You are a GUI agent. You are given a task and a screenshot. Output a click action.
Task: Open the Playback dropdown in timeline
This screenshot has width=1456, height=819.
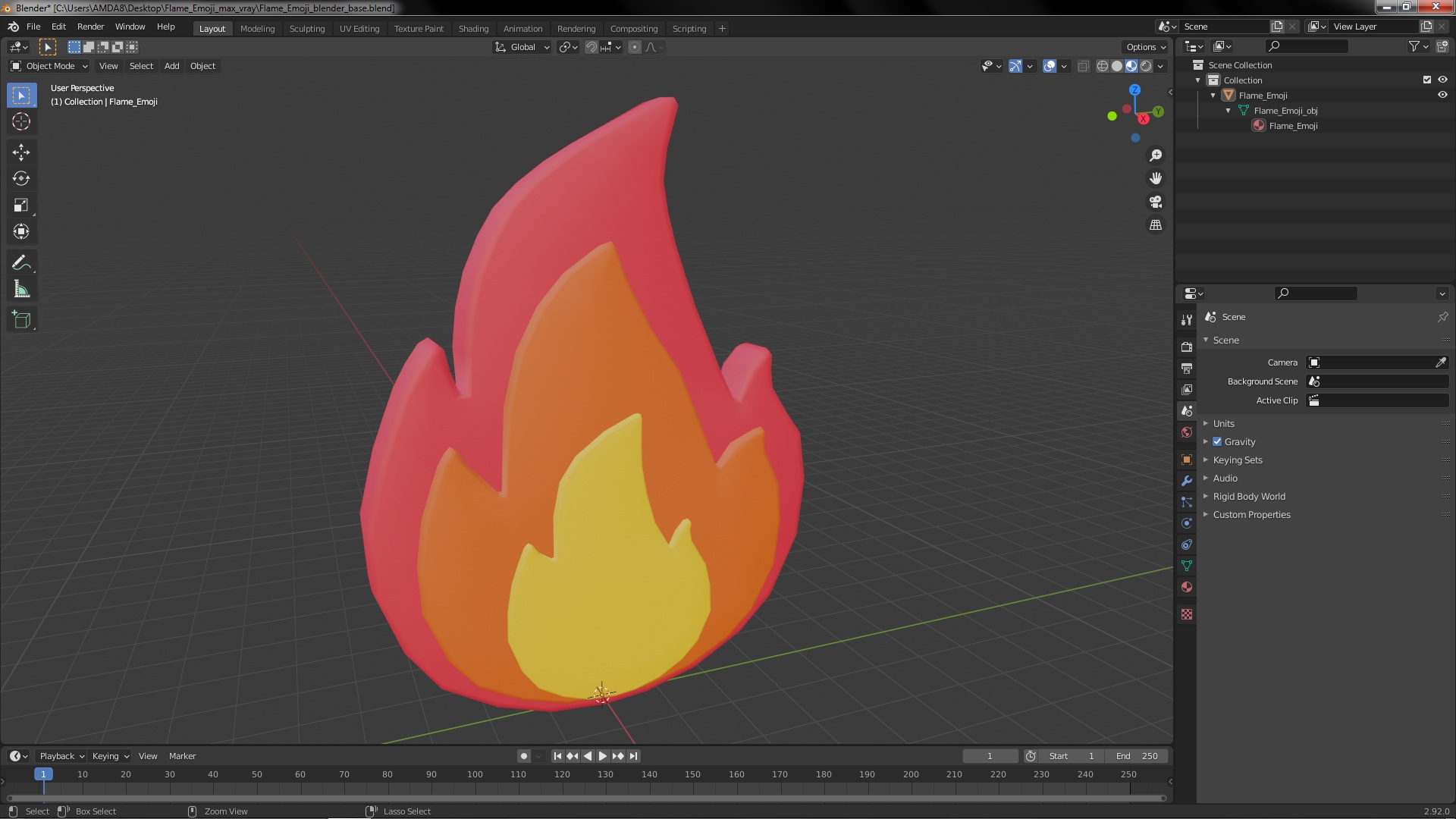click(61, 756)
